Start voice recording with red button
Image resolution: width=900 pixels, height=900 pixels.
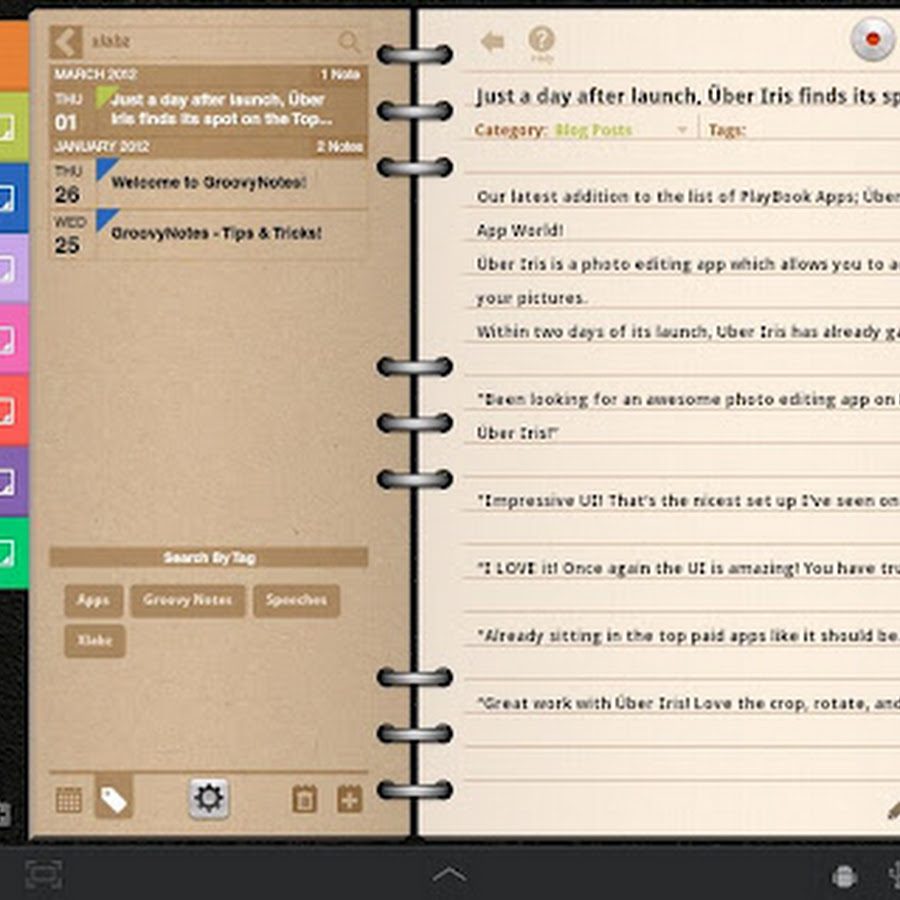[872, 40]
